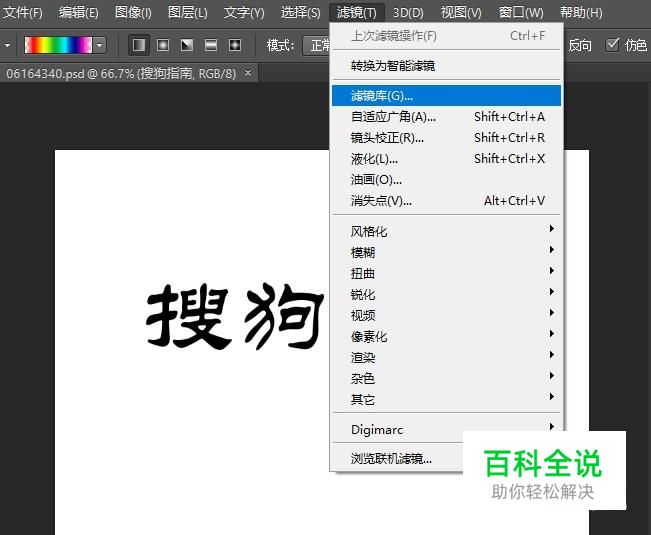
Task: Expand the tool preset picker arrow
Action: pos(7,45)
